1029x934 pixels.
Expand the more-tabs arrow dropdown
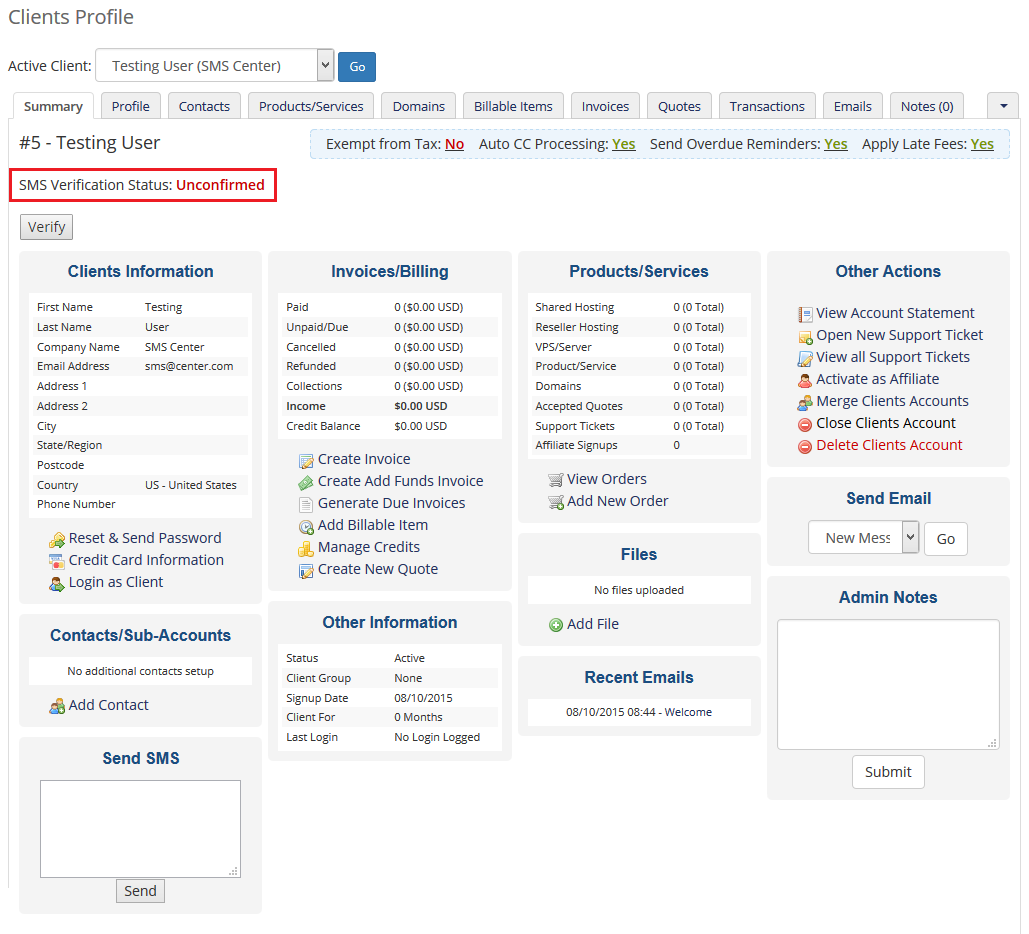1003,106
